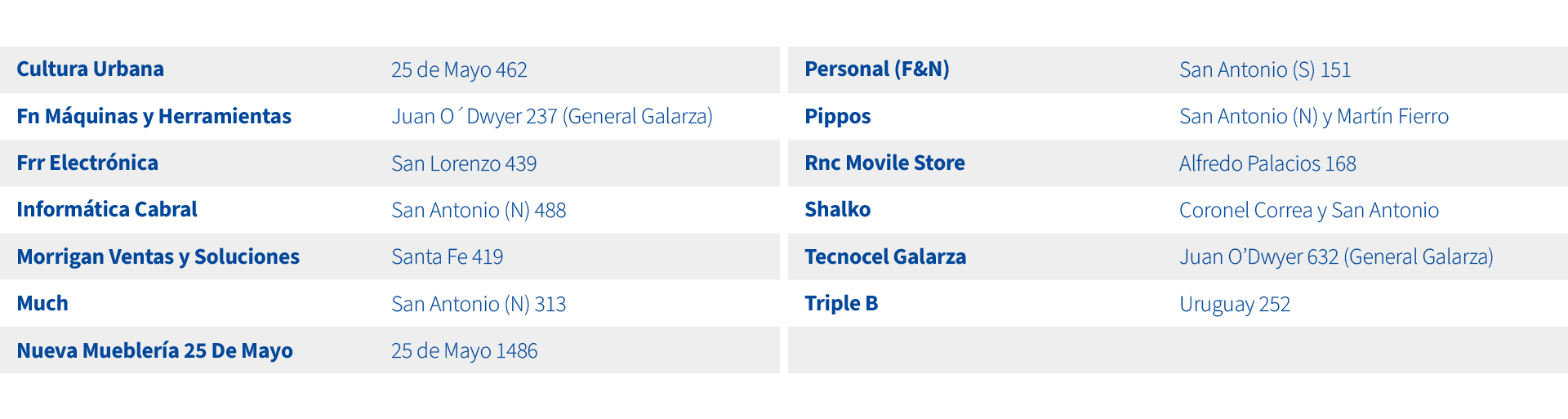The width and height of the screenshot is (1568, 419).
Task: Open the Shalko listing
Action: (x=837, y=210)
